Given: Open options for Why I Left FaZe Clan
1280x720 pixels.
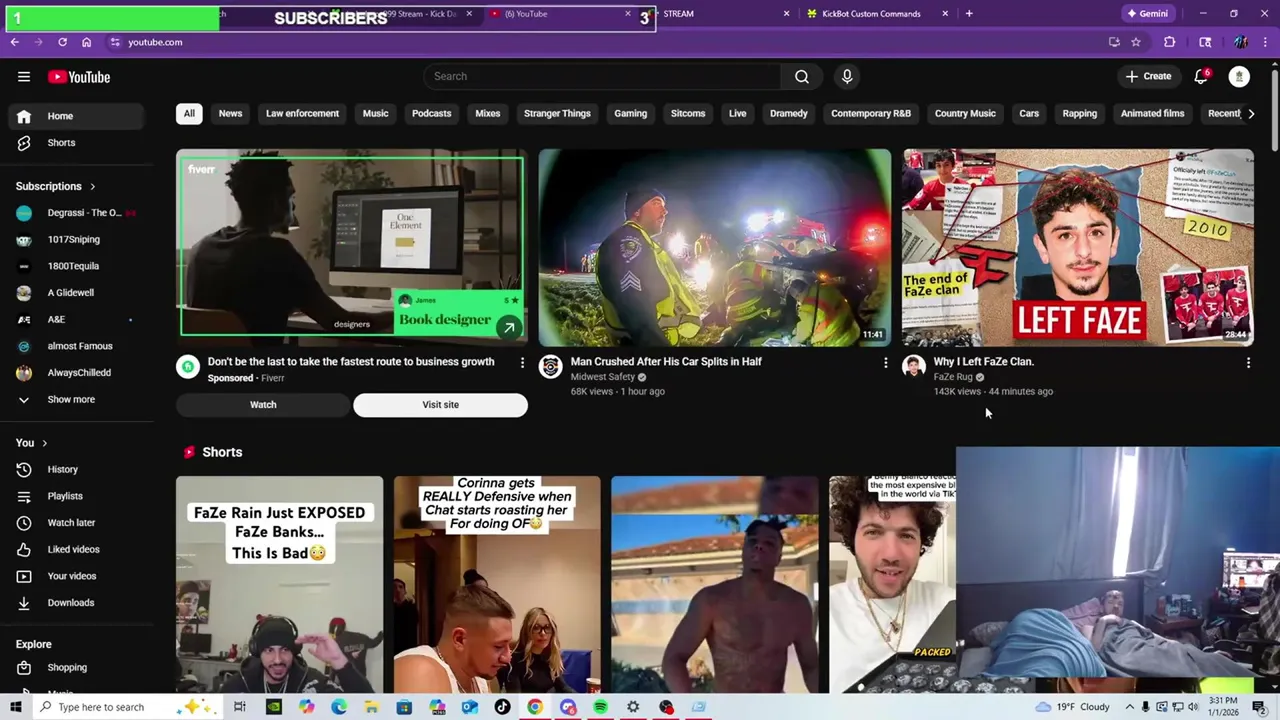Looking at the screenshot, I should tap(1248, 363).
